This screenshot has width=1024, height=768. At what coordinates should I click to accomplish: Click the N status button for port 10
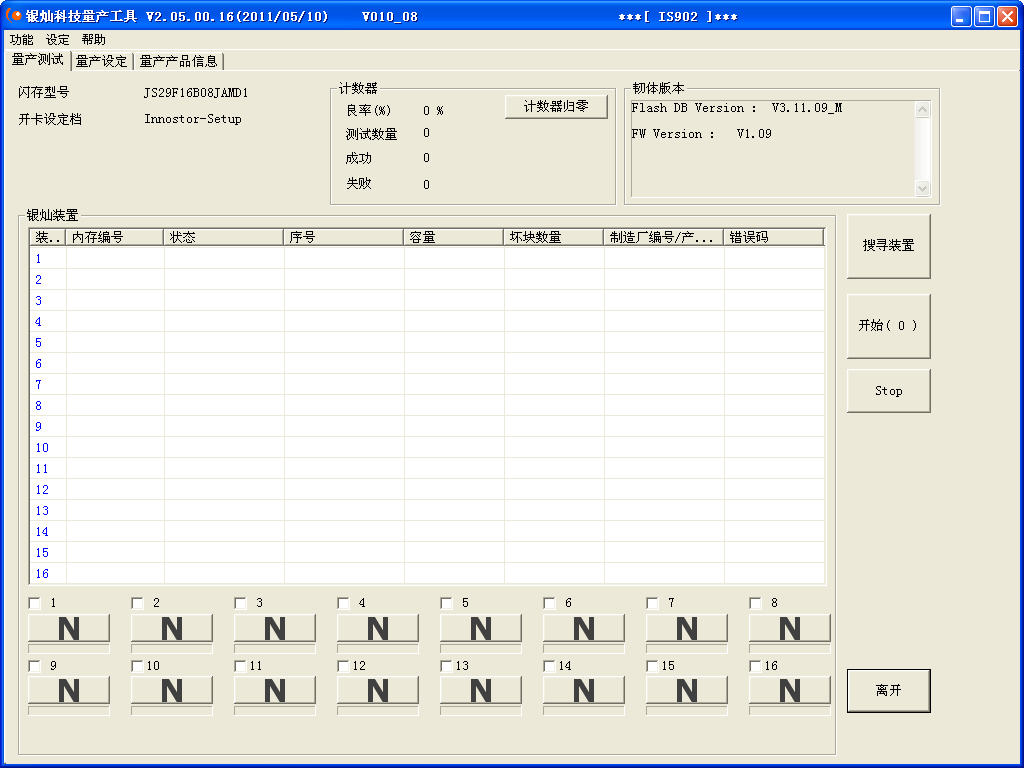pyautogui.click(x=172, y=690)
